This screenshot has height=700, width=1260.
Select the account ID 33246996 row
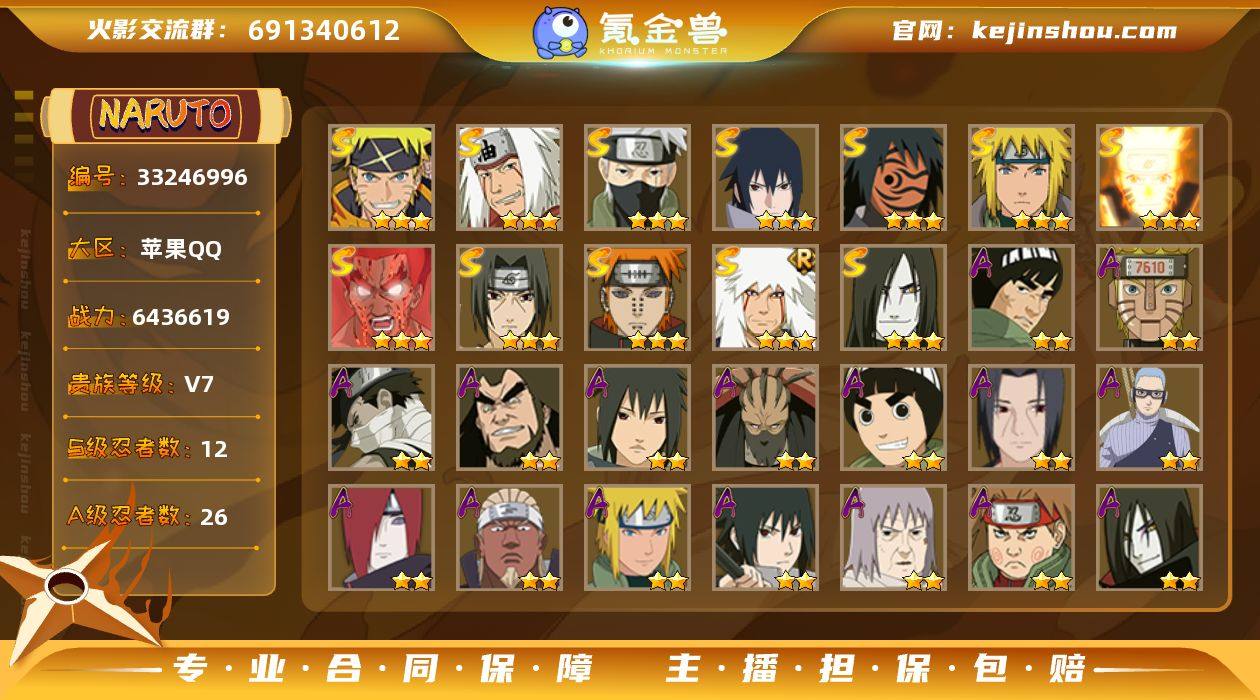coord(160,177)
